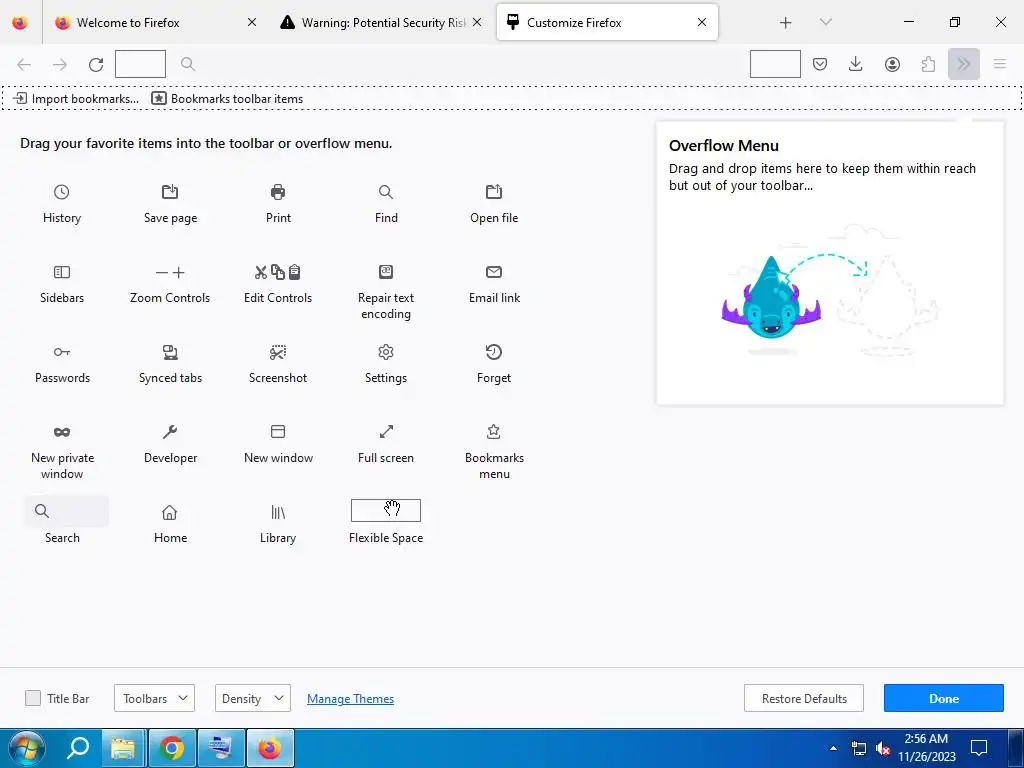Click the forward arrow toolbar icon
The image size is (1024, 768).
point(60,64)
